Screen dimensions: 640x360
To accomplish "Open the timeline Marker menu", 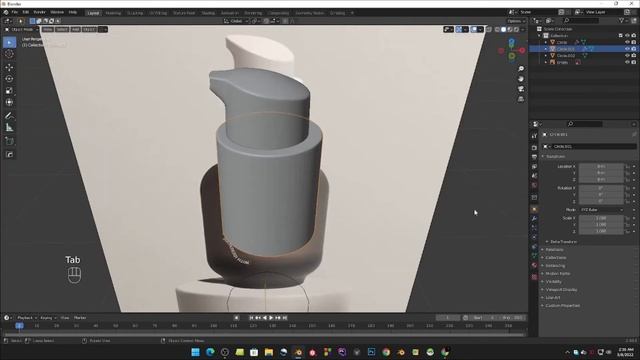I will click(x=80, y=318).
